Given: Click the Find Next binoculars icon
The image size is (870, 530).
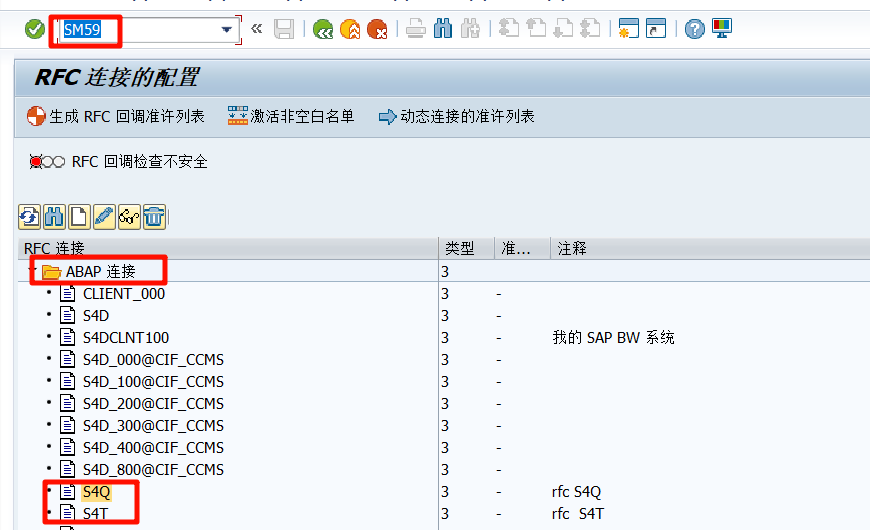Looking at the screenshot, I should [x=470, y=29].
